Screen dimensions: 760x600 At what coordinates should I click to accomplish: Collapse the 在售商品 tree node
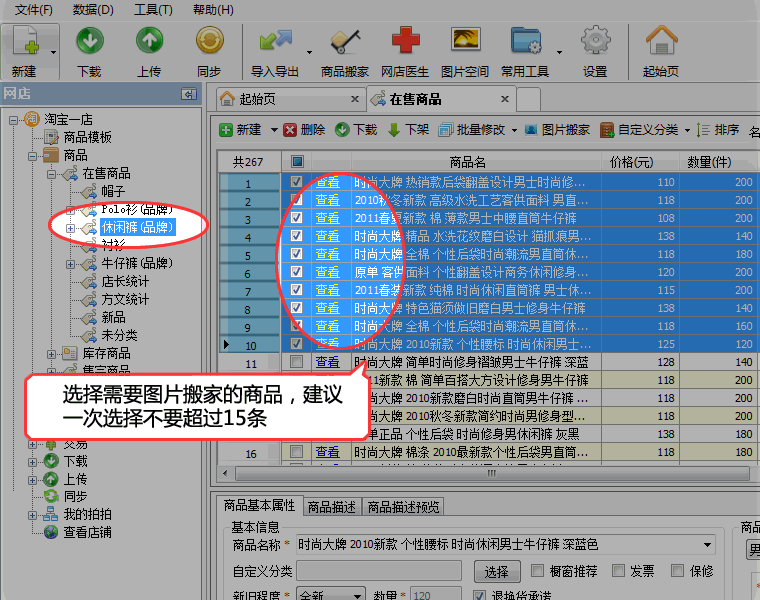[51, 174]
